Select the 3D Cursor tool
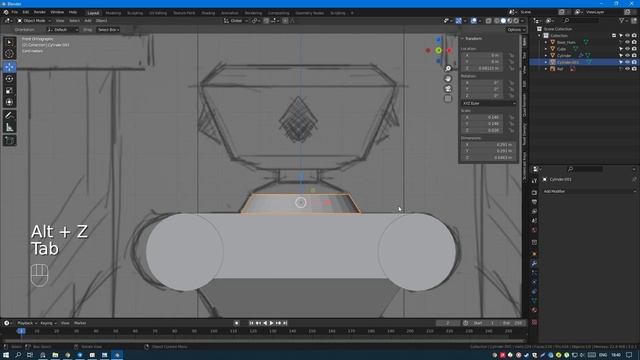Image resolution: width=640 pixels, height=360 pixels. tap(9, 53)
